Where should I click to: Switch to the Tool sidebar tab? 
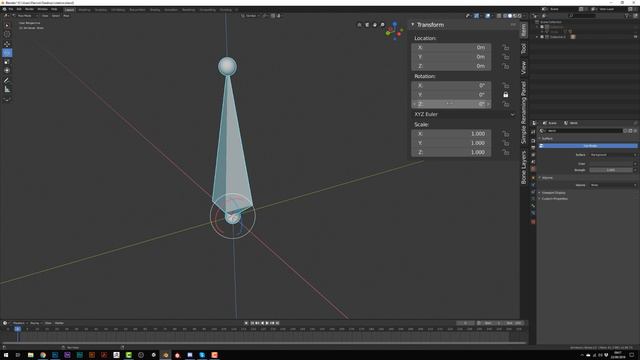pyautogui.click(x=524, y=49)
